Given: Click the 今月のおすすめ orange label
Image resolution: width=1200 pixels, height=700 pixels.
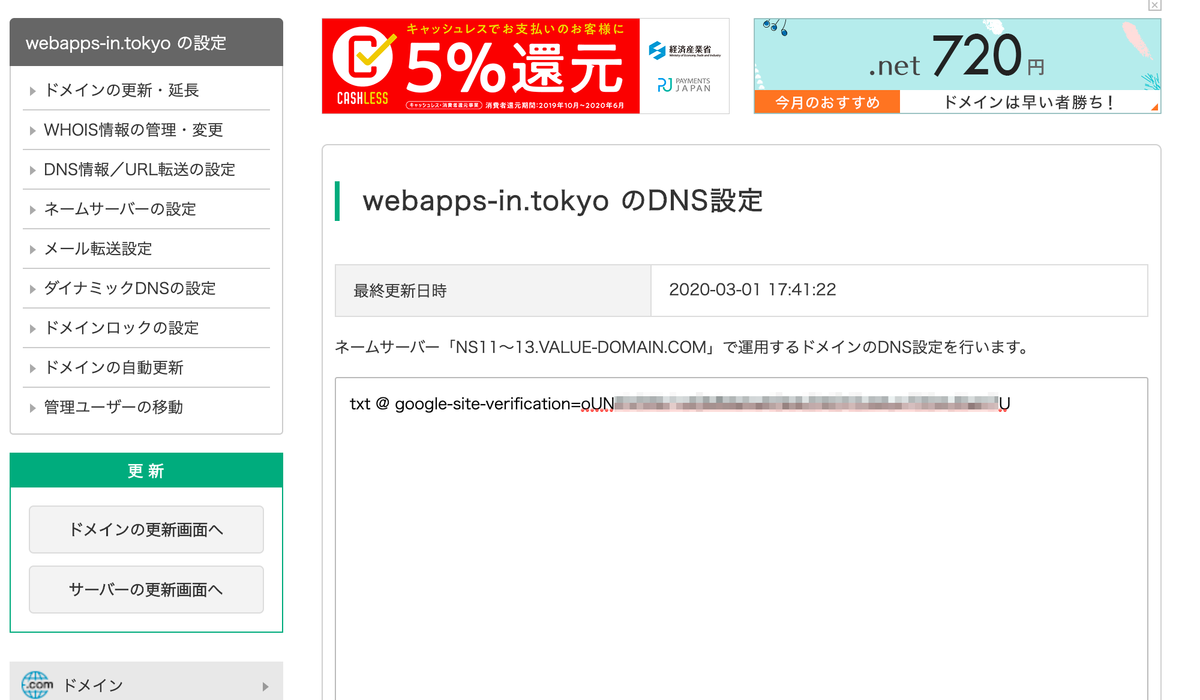Looking at the screenshot, I should [x=827, y=102].
